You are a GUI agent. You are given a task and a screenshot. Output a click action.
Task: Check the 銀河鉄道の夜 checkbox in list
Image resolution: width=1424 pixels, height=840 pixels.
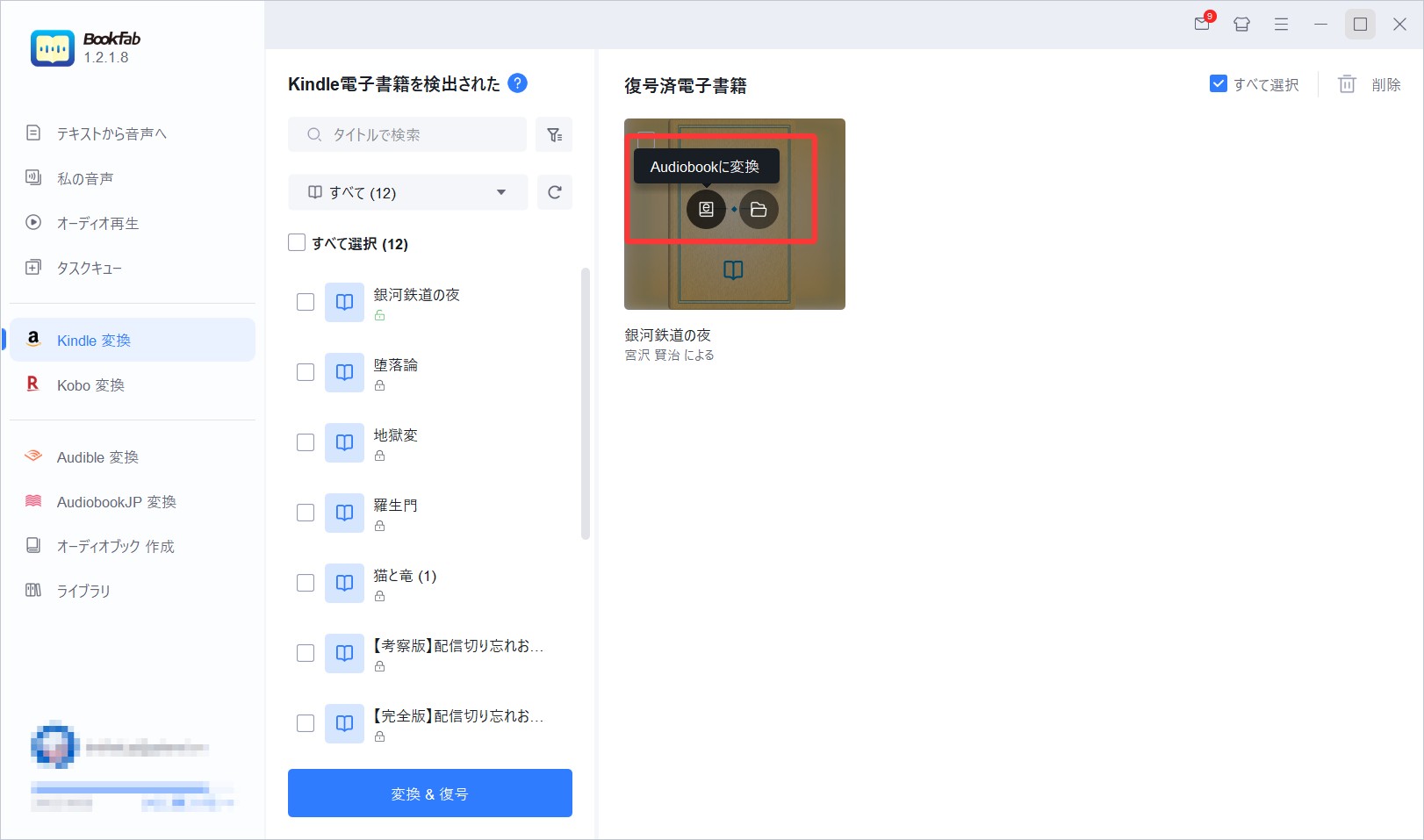306,302
